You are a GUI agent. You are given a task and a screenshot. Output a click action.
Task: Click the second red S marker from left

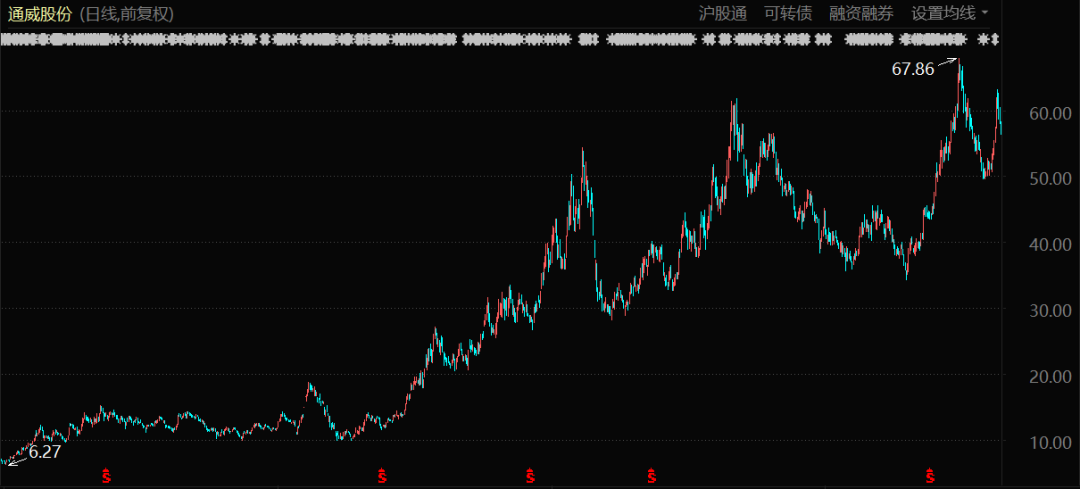point(382,475)
